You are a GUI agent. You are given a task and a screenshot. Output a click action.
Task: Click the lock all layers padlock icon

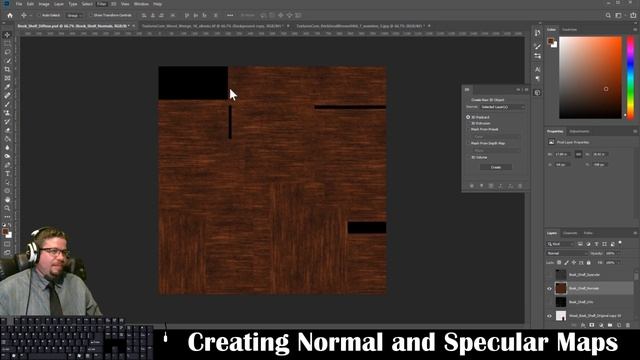click(589, 262)
